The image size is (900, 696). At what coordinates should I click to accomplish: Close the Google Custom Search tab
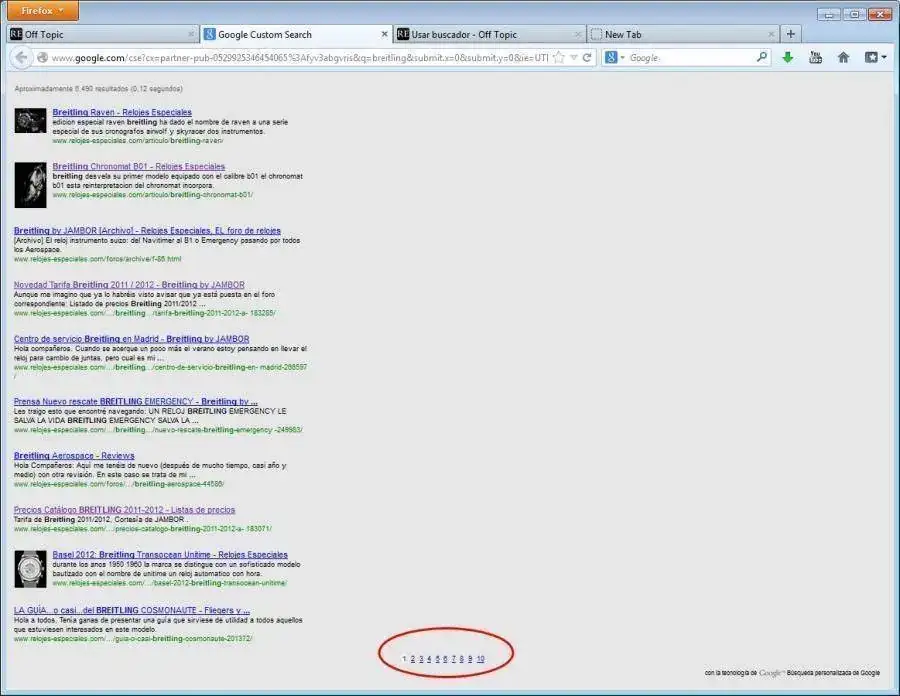tap(385, 34)
